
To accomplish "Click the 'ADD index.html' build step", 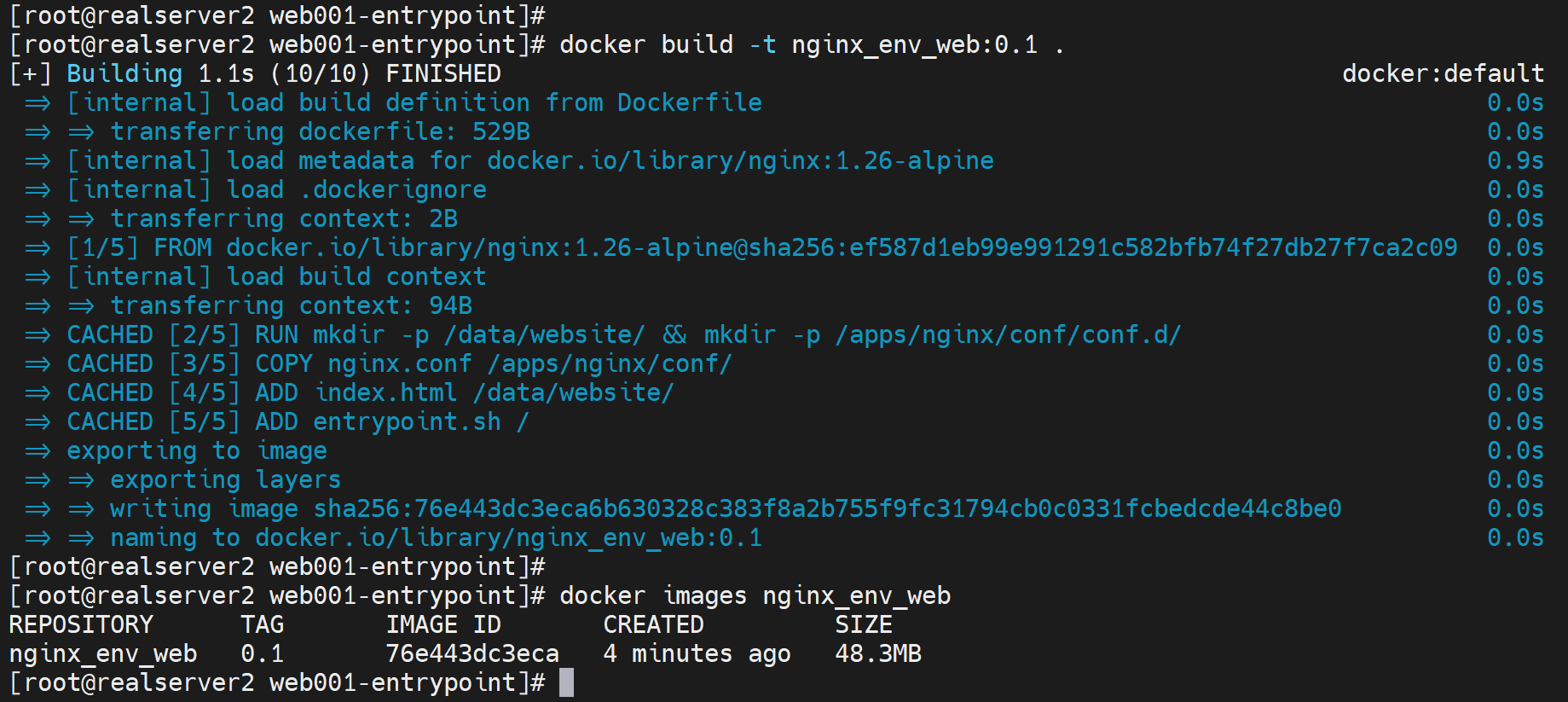I will pyautogui.click(x=464, y=392).
